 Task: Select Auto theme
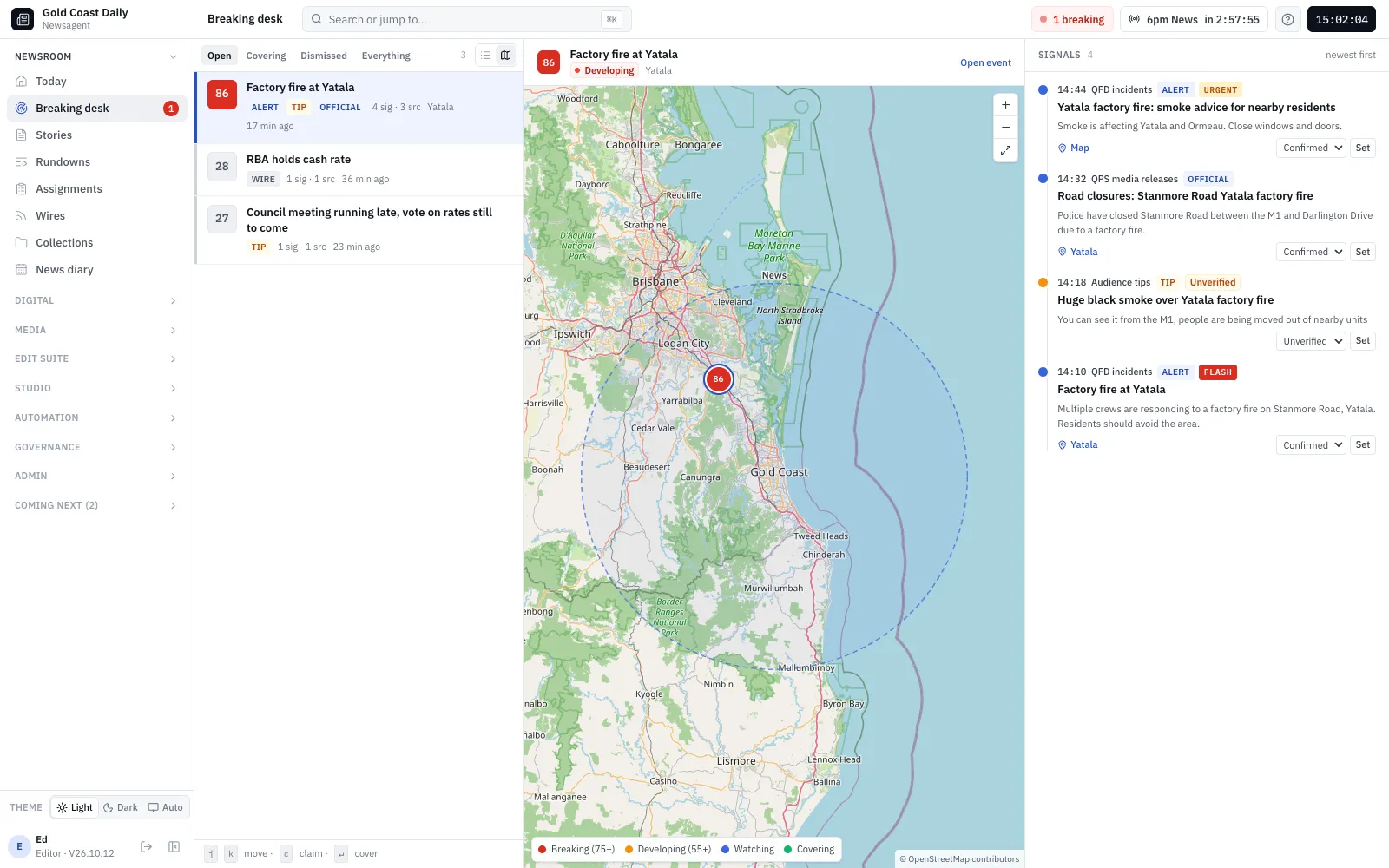pos(166,807)
